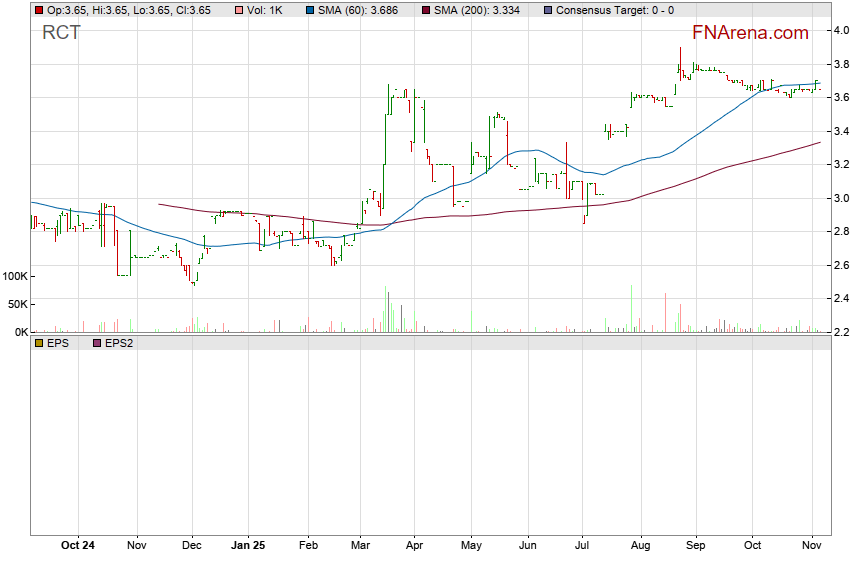Screen dimensions: 859x566
Task: Click the pink Vol legend swatch
Action: [x=237, y=10]
